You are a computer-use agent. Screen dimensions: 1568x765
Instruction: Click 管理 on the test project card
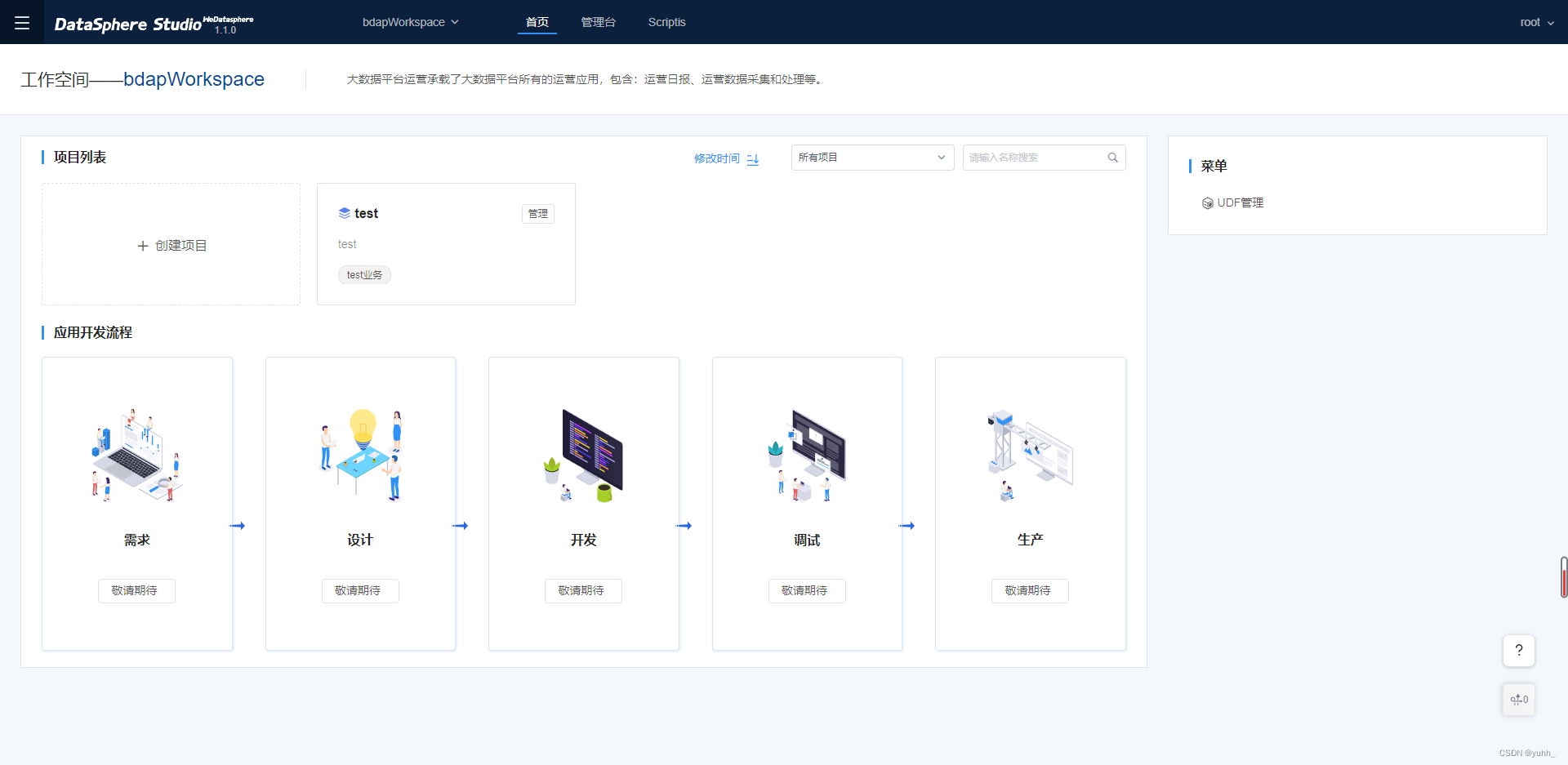pos(537,213)
